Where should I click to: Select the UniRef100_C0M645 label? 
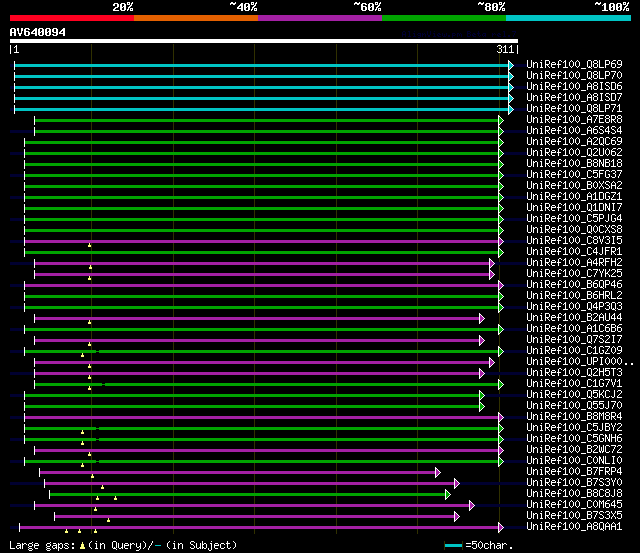[x=574, y=505]
